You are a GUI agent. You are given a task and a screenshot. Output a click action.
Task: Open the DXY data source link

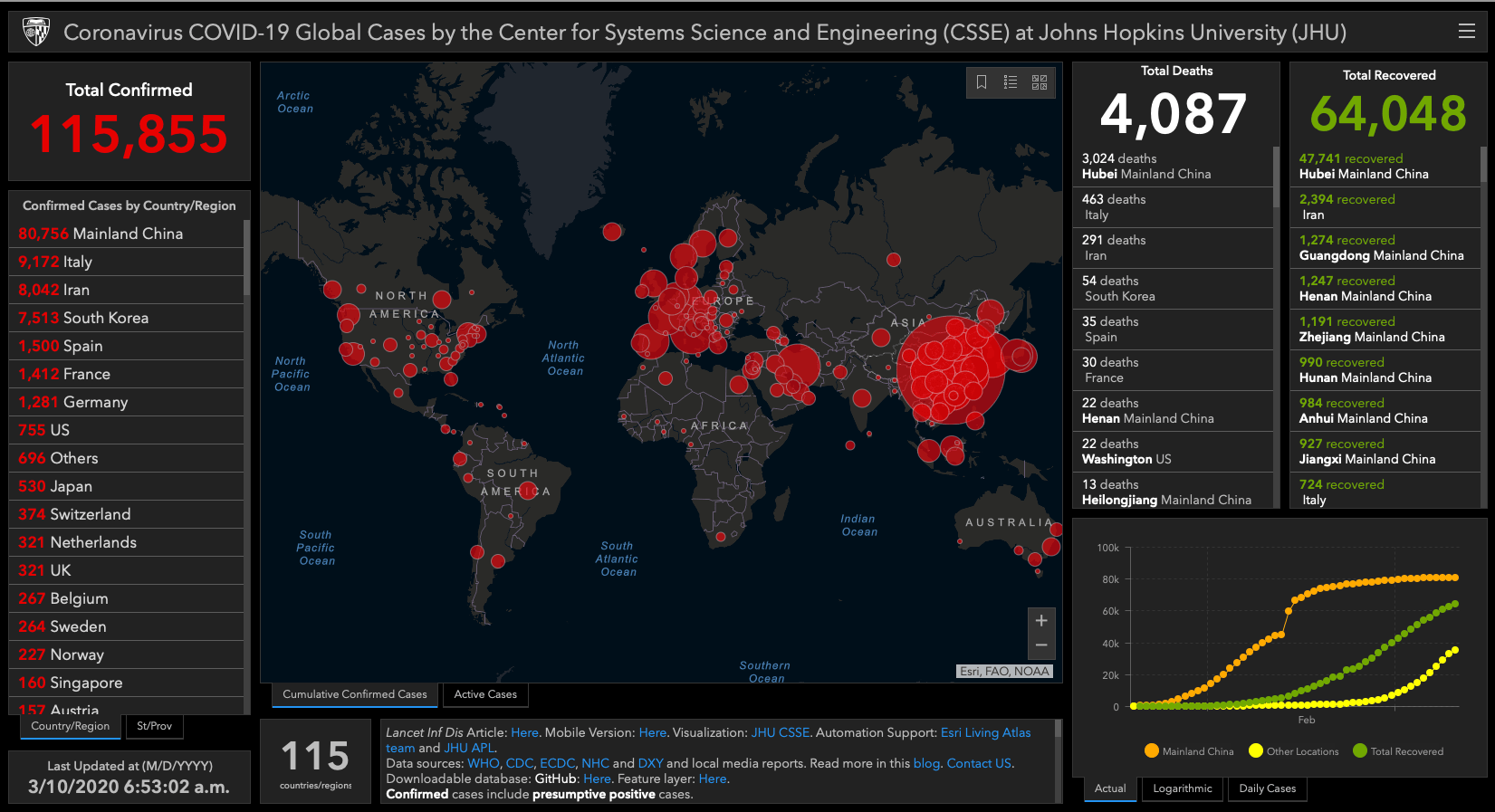[650, 763]
